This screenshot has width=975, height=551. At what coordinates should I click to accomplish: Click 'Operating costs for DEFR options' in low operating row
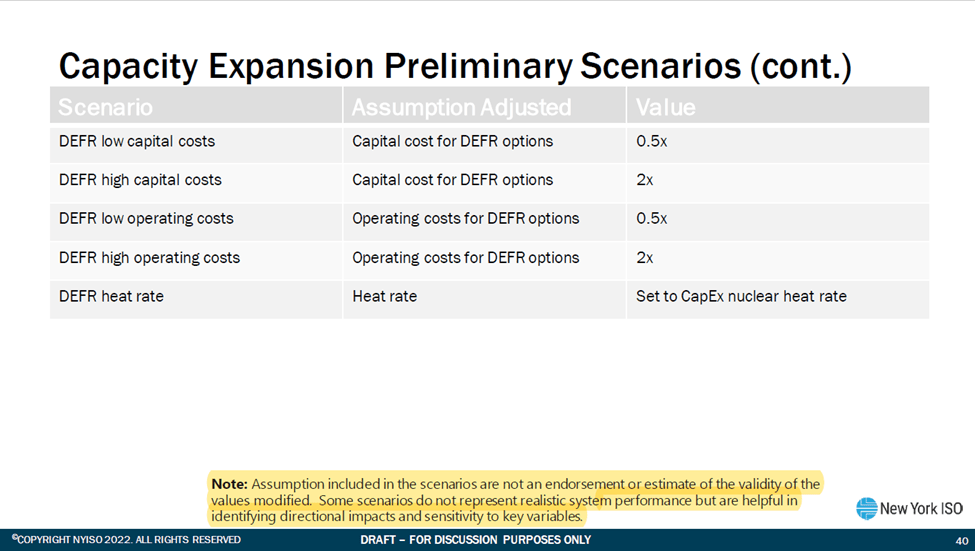[x=465, y=218]
